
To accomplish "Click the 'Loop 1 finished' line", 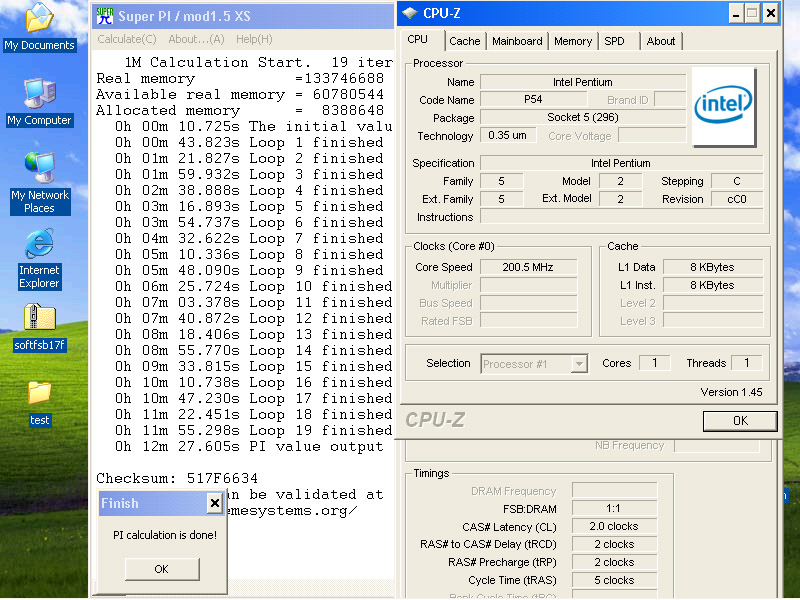I will click(x=249, y=142).
